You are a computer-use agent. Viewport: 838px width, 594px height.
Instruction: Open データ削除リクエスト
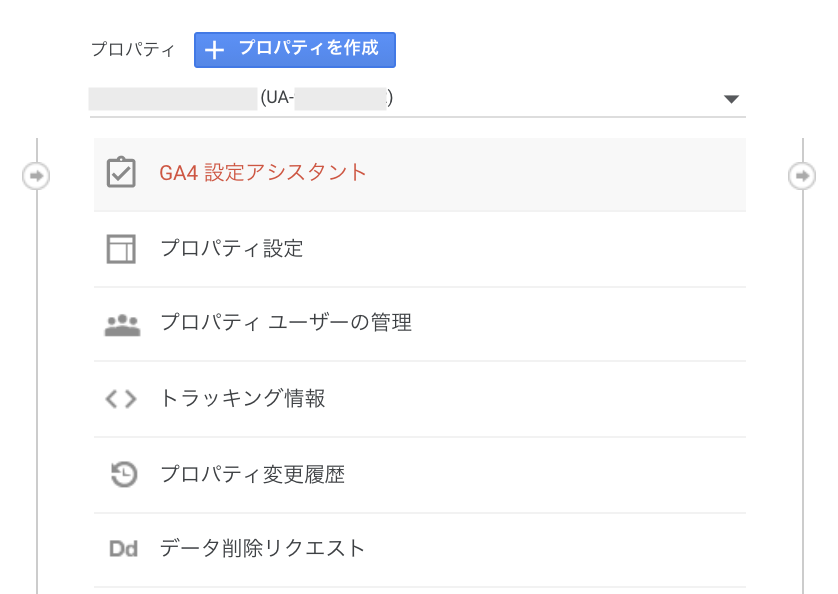point(420,550)
